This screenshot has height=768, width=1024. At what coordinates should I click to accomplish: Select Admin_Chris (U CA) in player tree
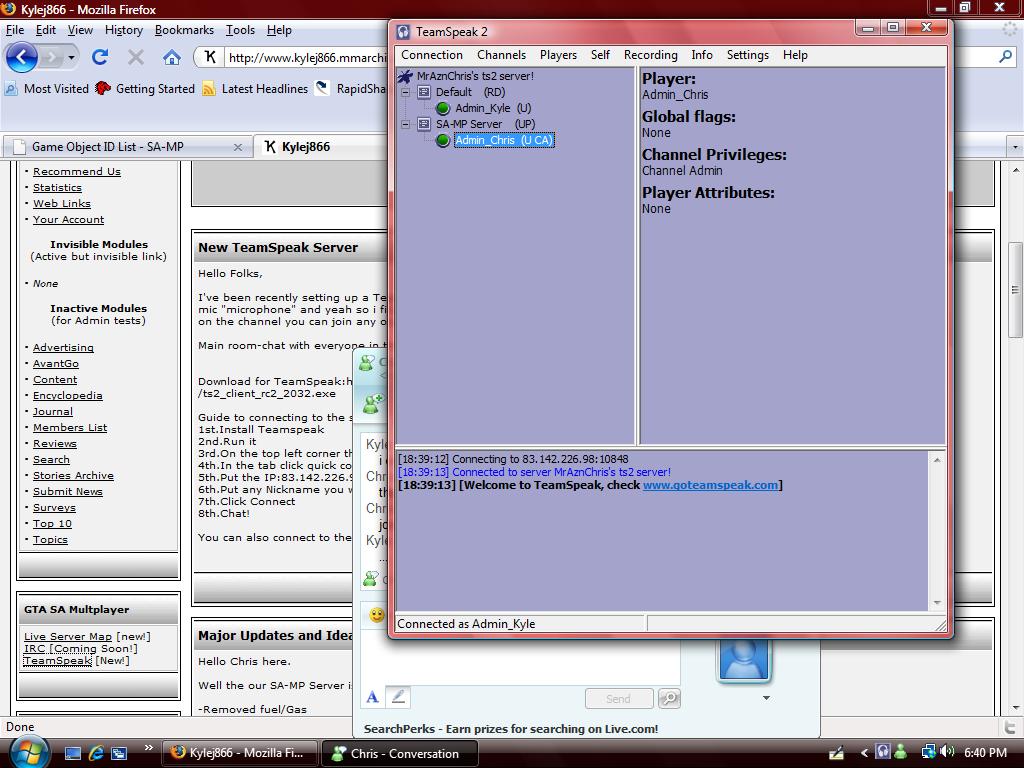pyautogui.click(x=504, y=140)
